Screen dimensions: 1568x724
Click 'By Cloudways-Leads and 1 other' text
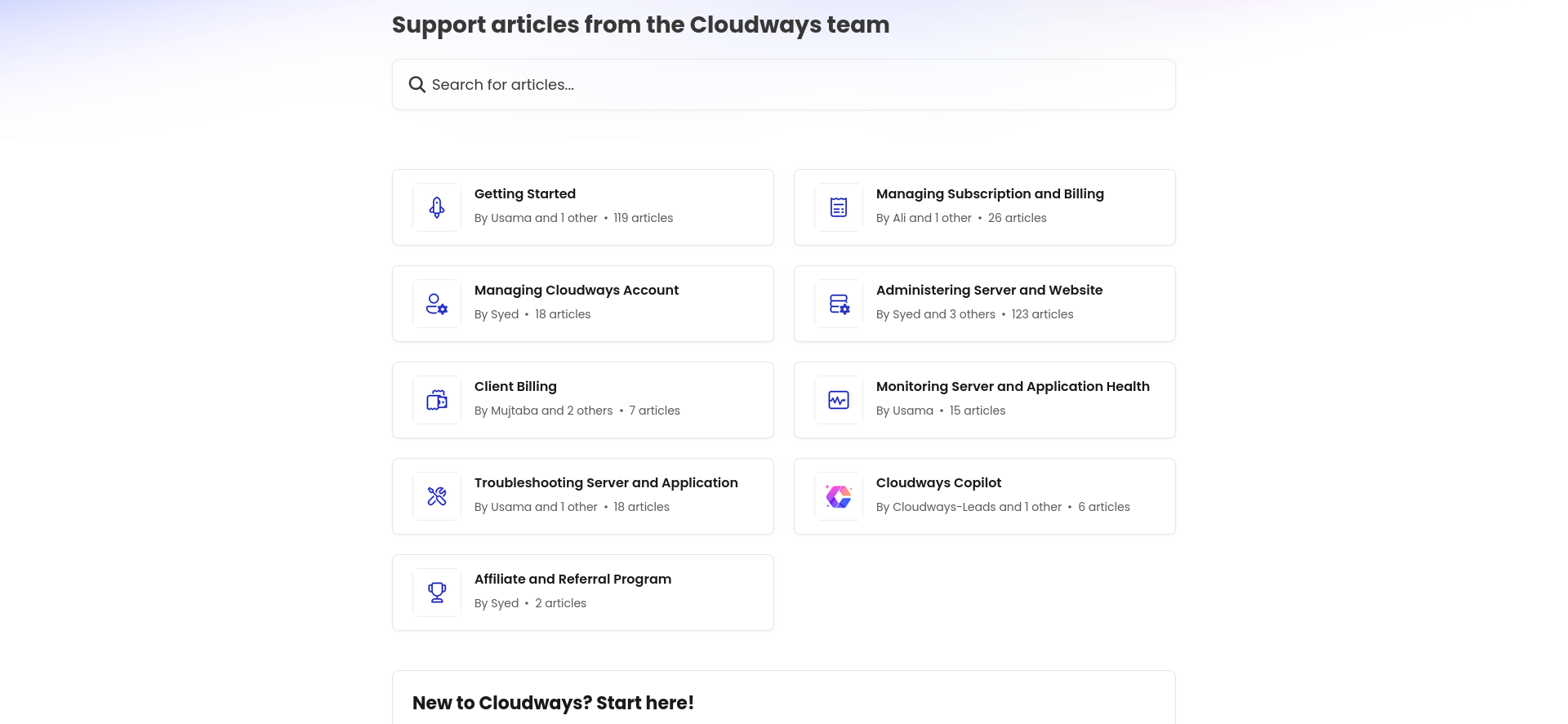969,507
